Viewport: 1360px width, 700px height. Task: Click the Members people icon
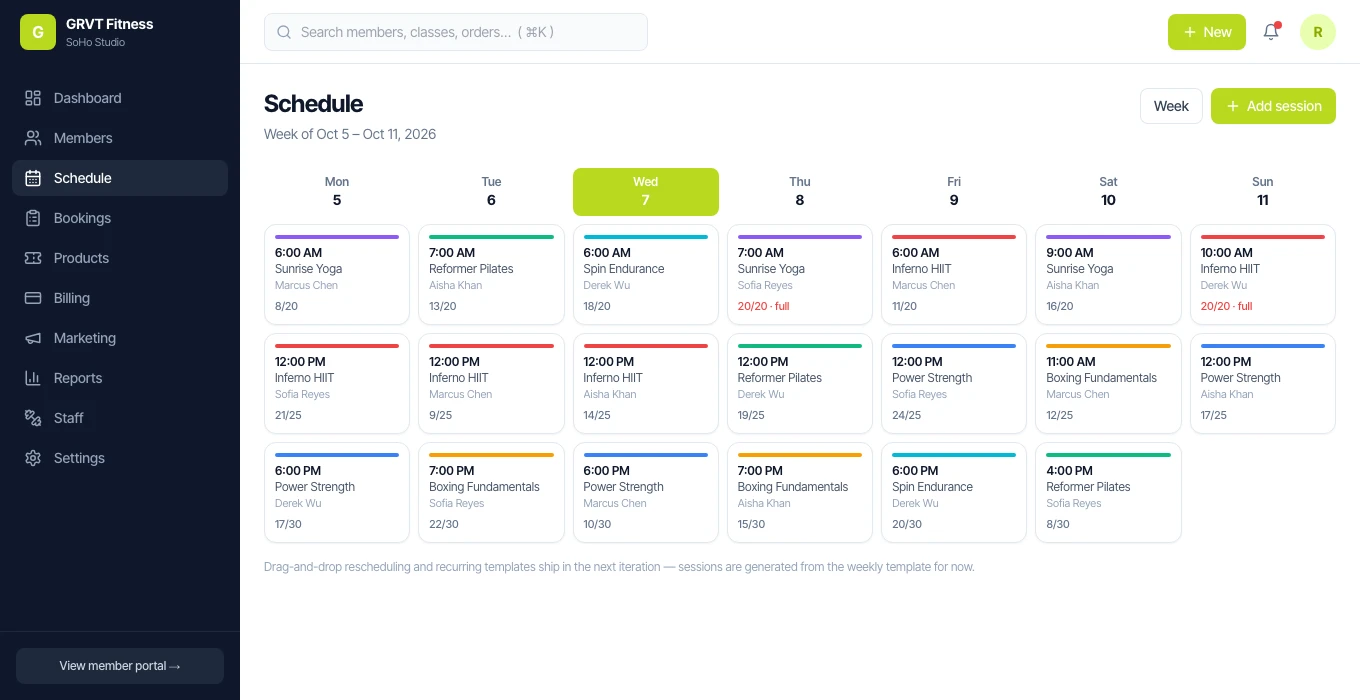(33, 138)
